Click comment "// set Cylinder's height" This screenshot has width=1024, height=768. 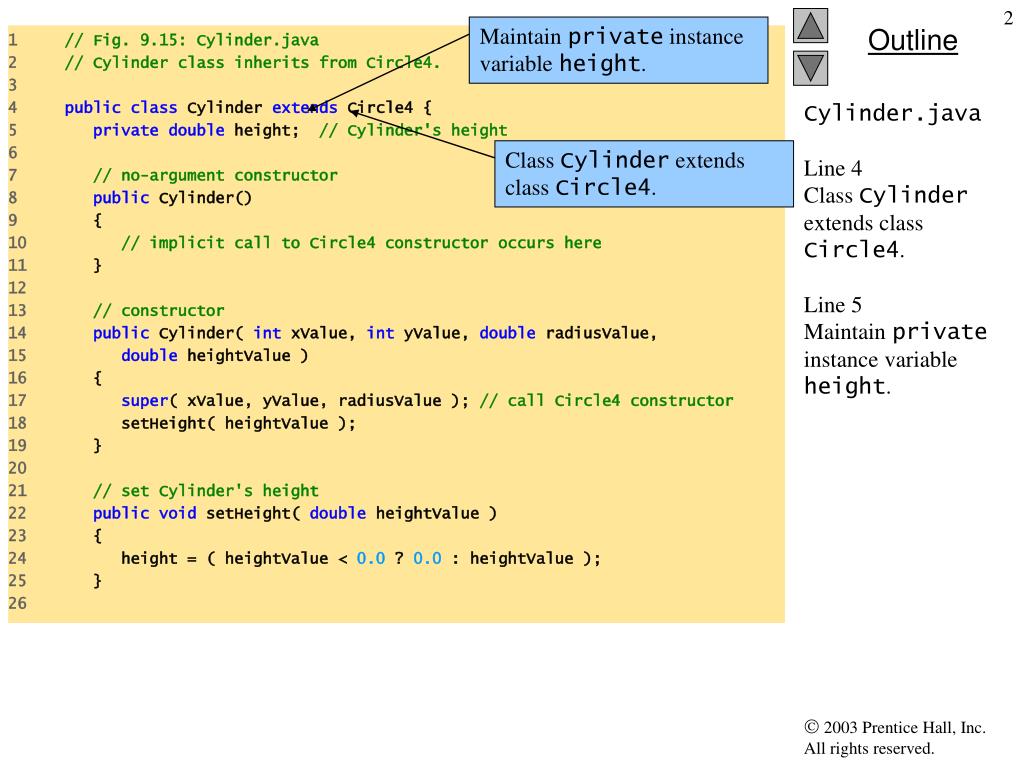click(x=206, y=490)
